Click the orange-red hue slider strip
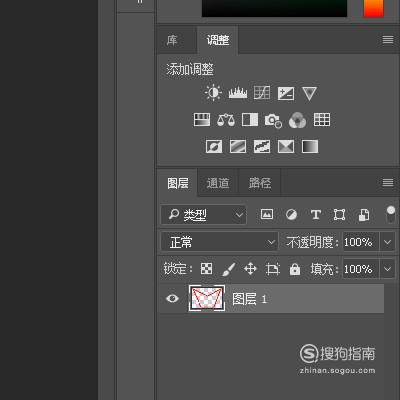The image size is (400, 400). click(373, 8)
